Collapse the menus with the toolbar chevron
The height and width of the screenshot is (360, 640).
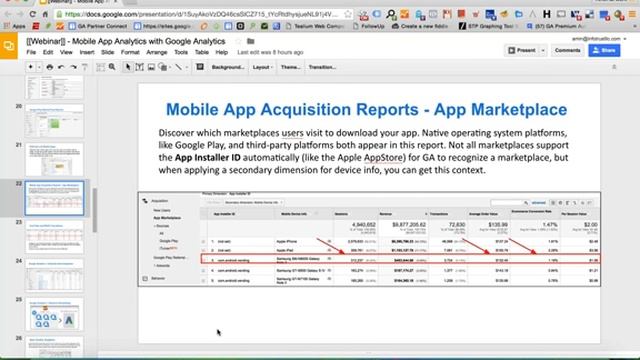[x=614, y=67]
